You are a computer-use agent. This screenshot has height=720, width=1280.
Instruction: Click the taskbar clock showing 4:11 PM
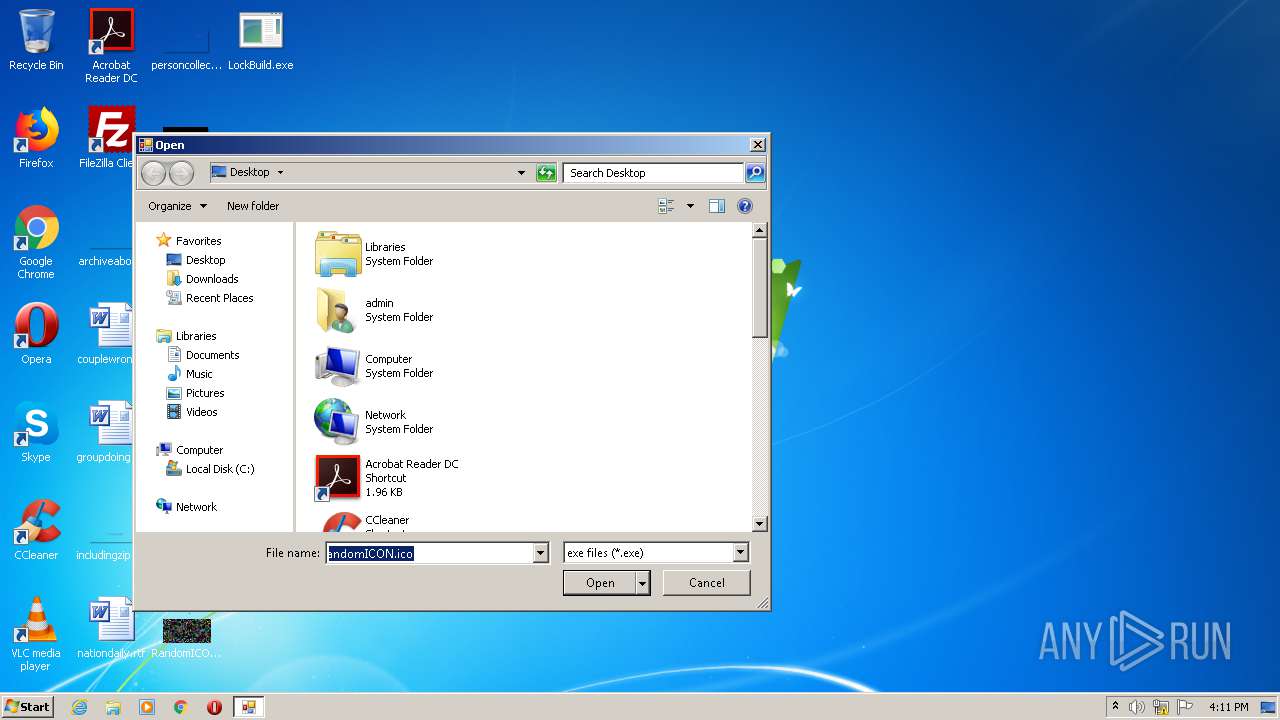pos(1228,707)
